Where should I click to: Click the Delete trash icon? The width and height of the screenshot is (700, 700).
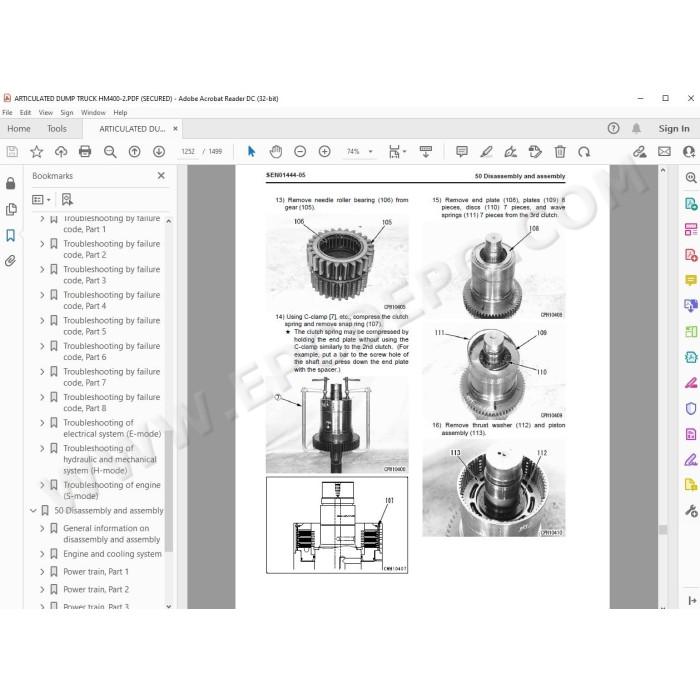click(x=560, y=152)
